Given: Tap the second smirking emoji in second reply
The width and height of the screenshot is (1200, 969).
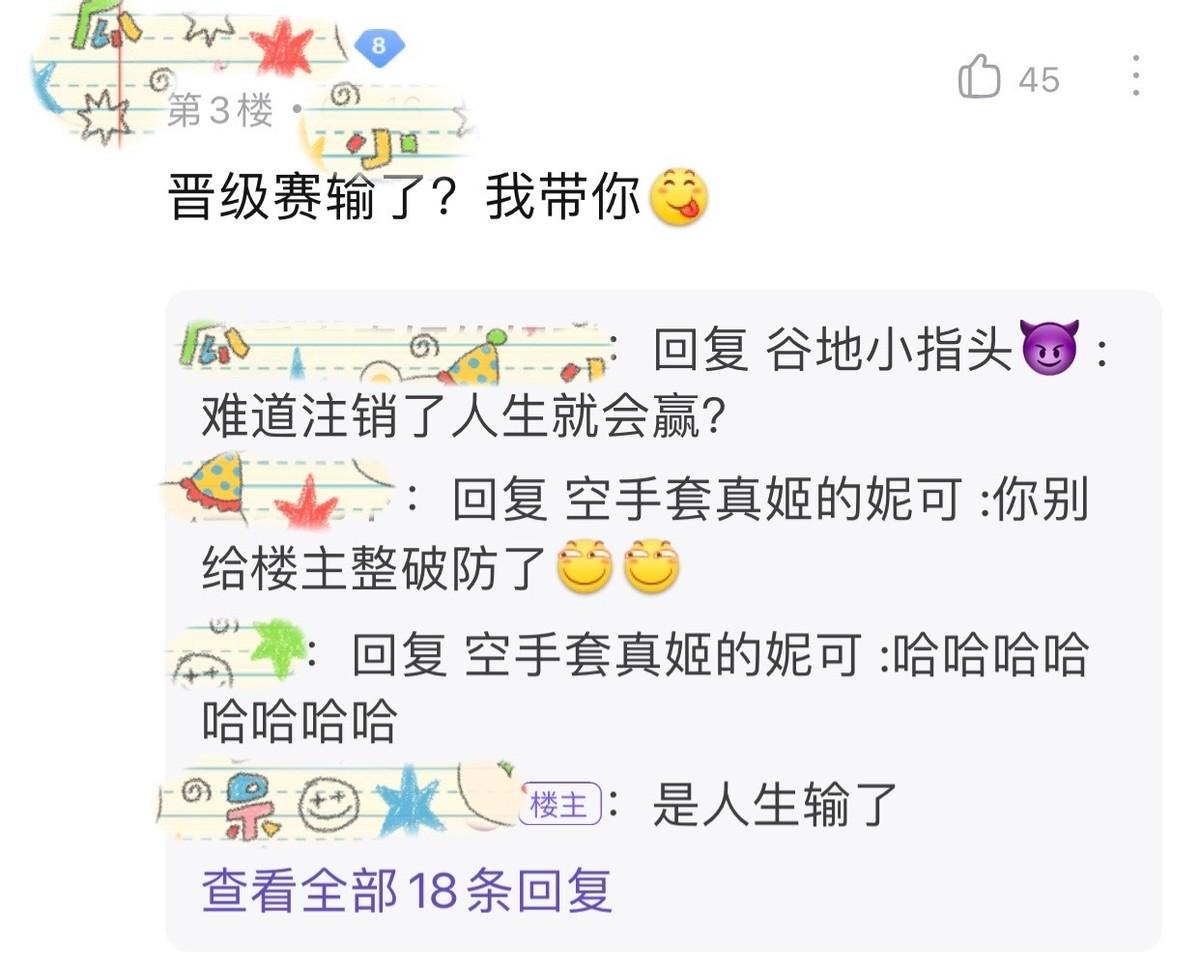Looking at the screenshot, I should pos(652,566).
